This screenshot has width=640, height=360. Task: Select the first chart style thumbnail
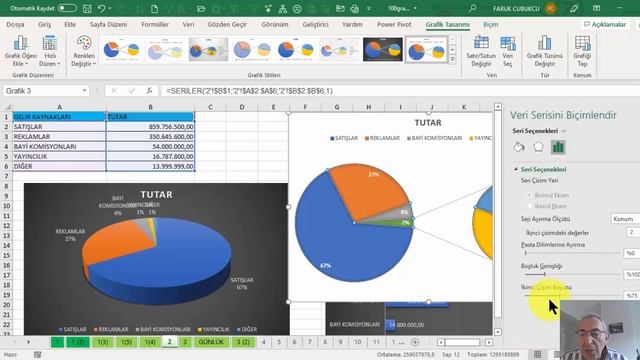pos(121,50)
